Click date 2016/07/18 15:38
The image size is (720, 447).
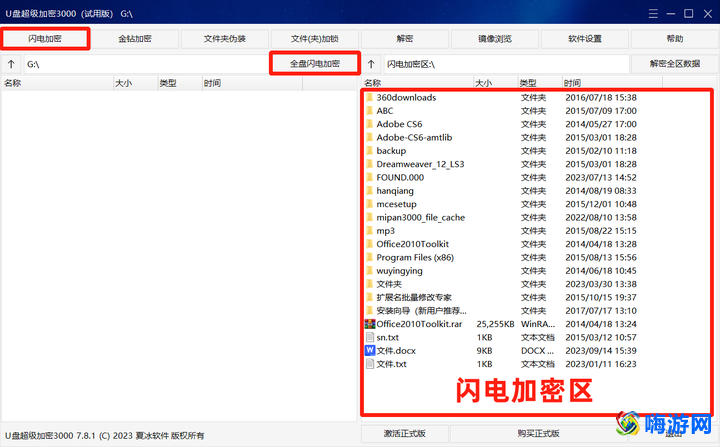click(601, 97)
